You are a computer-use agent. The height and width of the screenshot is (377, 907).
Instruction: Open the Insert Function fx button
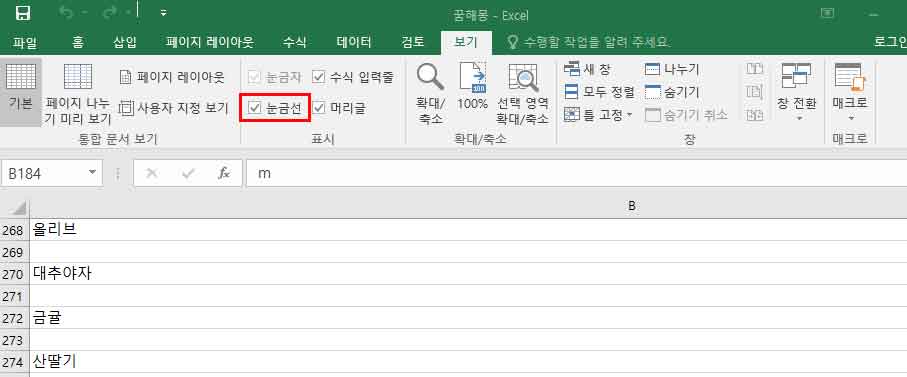click(x=224, y=173)
